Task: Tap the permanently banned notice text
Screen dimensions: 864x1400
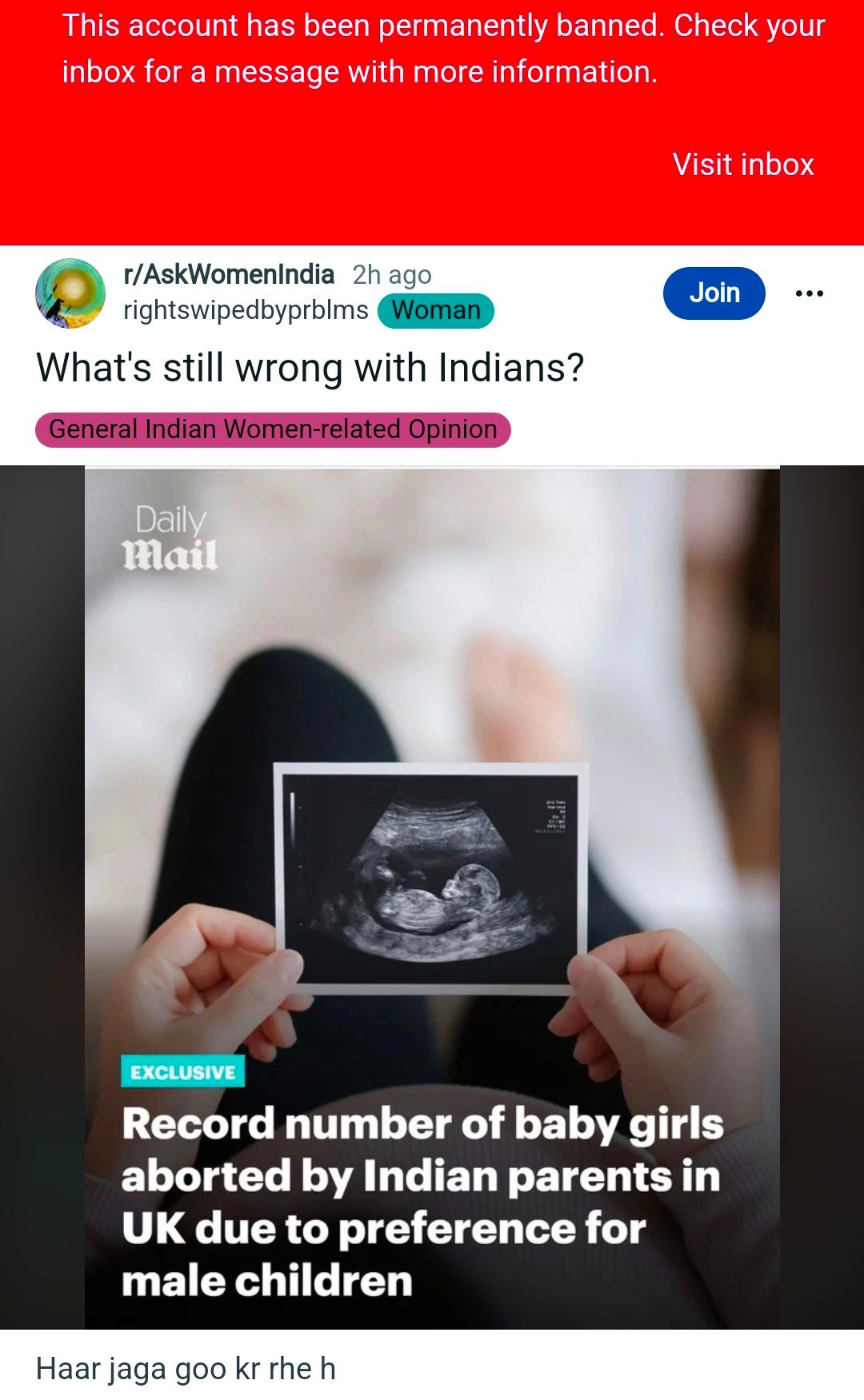Action: [443, 49]
